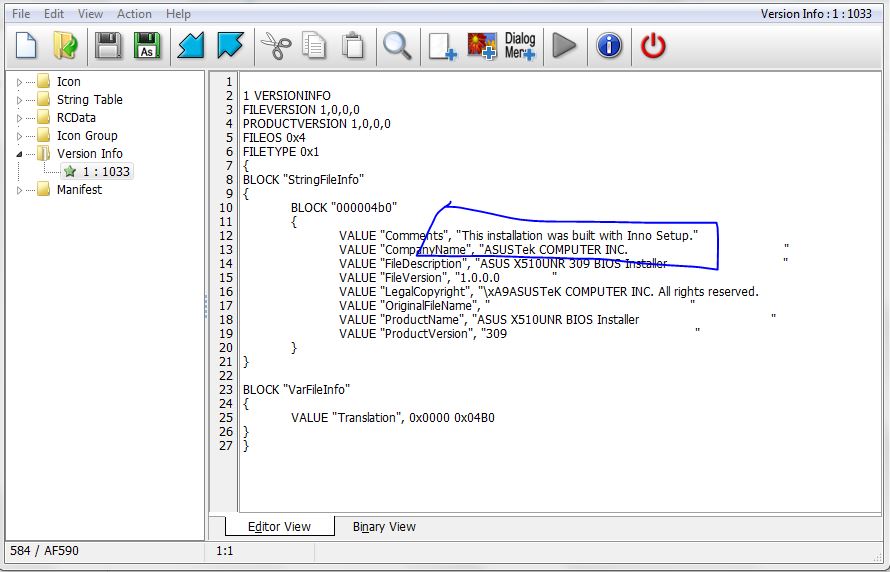Click the blue down-left arrow icon
The height and width of the screenshot is (572, 890).
pos(191,45)
